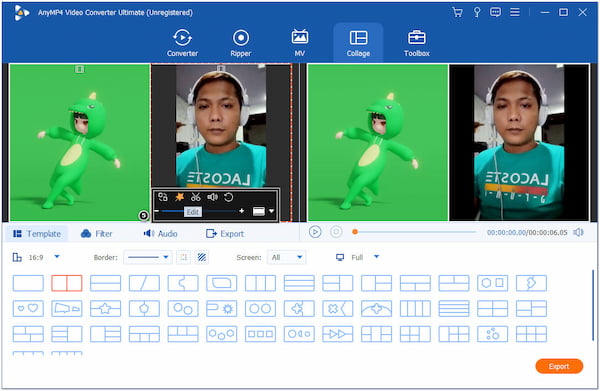The image size is (600, 391).
Task: Select the Collage module tab
Action: tap(358, 42)
